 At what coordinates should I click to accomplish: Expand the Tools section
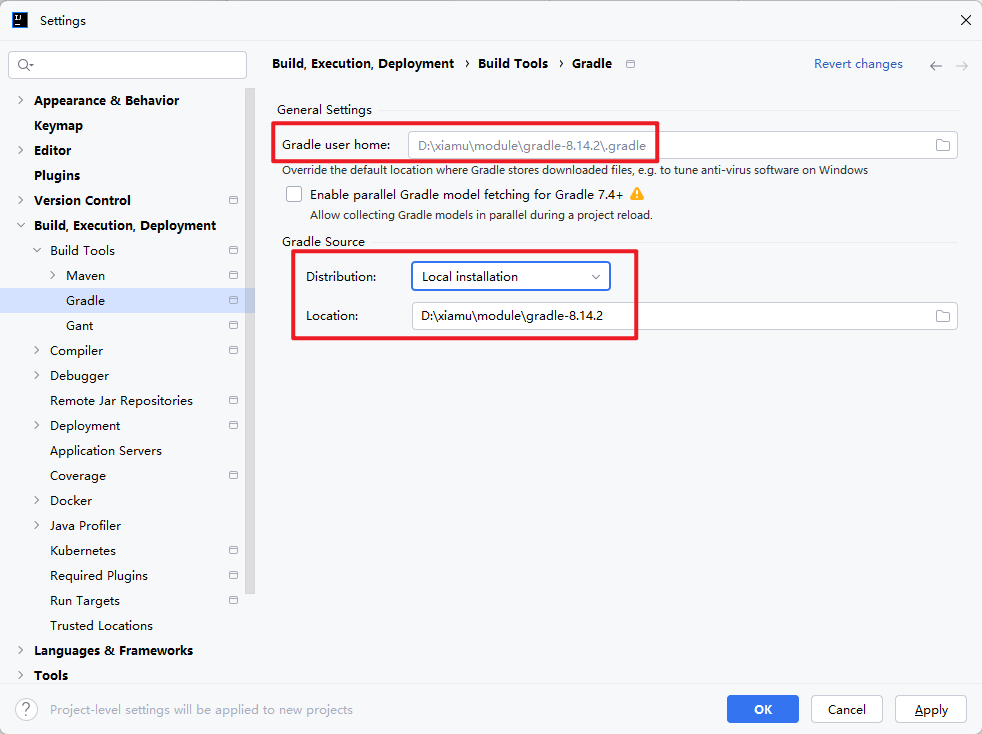[x=21, y=676]
